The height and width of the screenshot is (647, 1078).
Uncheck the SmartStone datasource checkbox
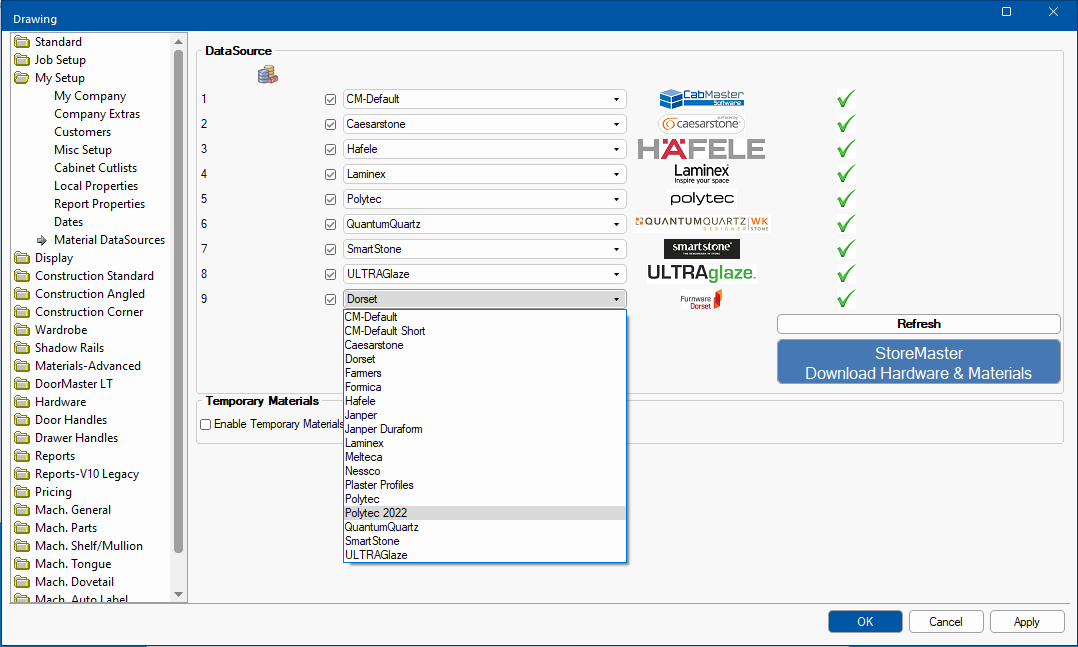point(331,249)
